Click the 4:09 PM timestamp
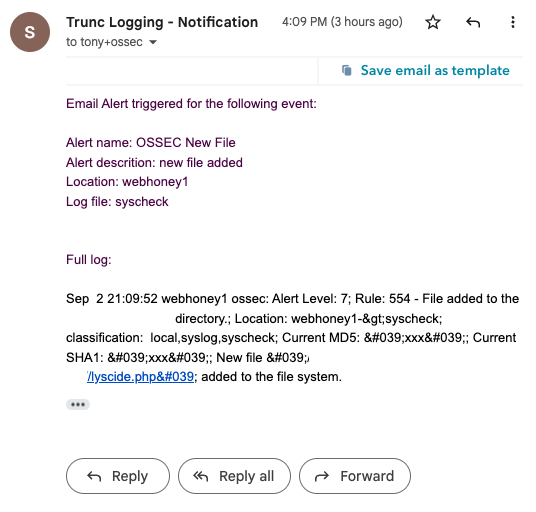This screenshot has height=512, width=536. (x=342, y=22)
